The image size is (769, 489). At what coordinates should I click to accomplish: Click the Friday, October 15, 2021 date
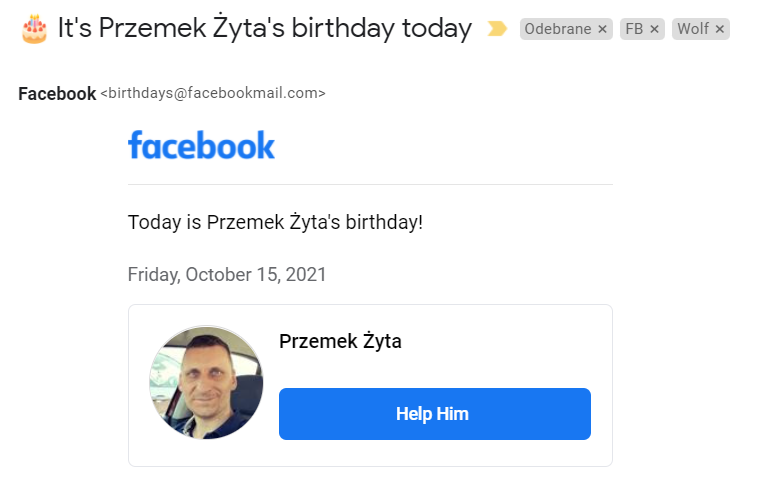[x=227, y=274]
